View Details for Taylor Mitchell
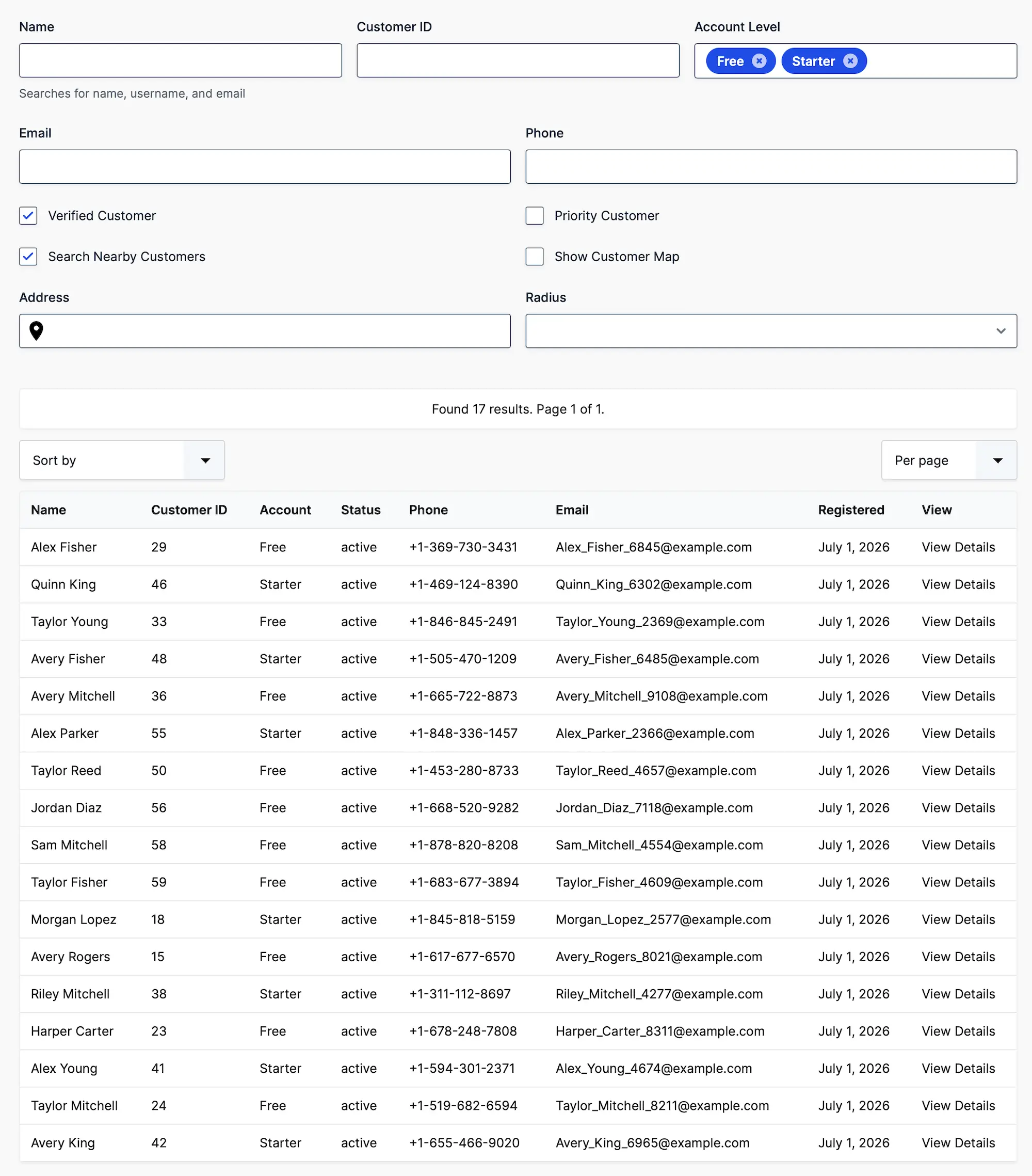The image size is (1032, 1176). coord(958,1106)
